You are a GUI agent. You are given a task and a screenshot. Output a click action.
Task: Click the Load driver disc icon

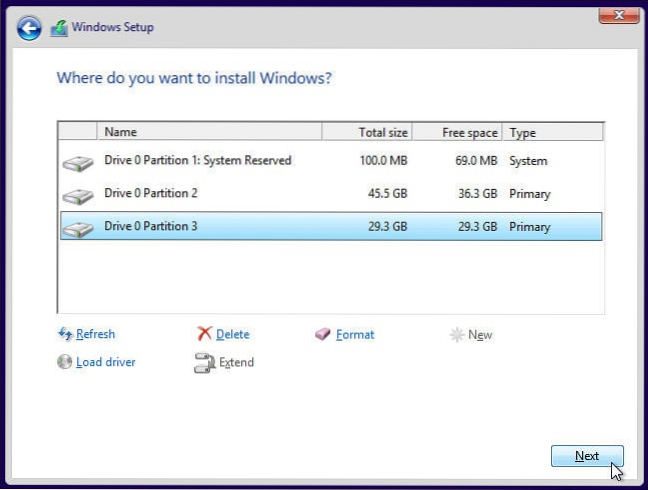(x=66, y=362)
